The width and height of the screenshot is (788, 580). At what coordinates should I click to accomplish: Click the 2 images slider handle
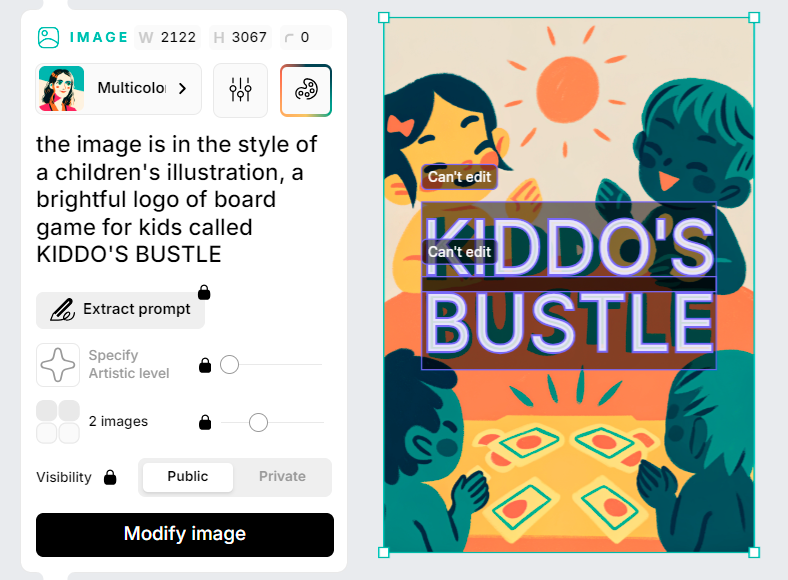(258, 422)
